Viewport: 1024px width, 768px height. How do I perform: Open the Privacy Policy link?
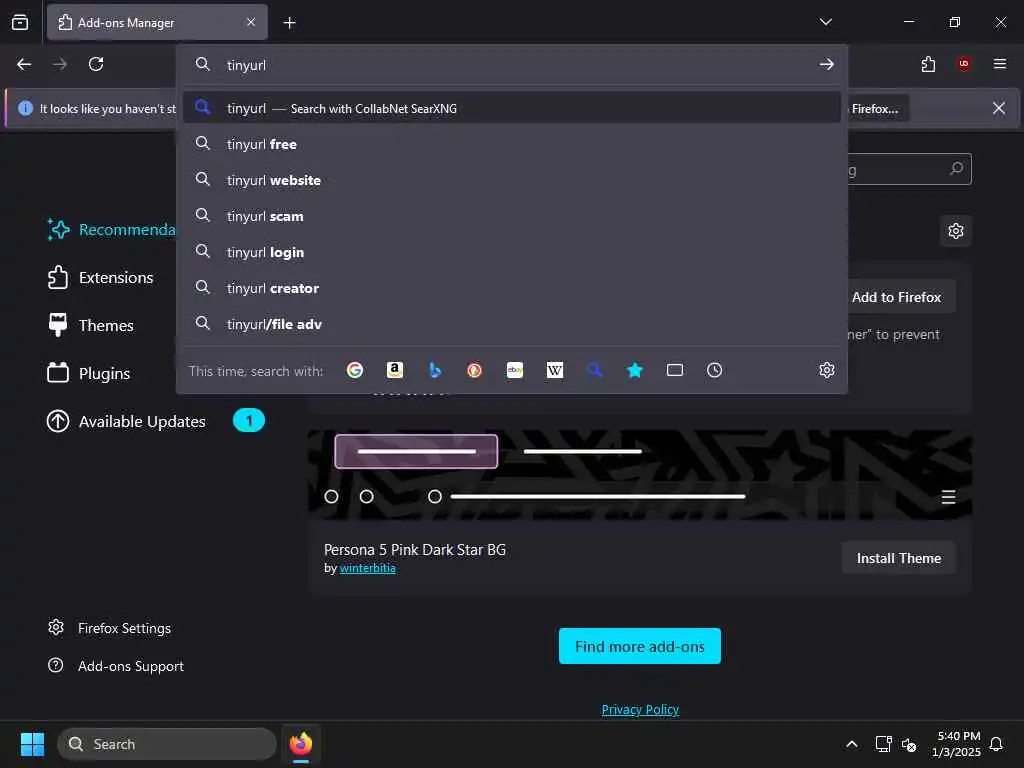tap(640, 709)
